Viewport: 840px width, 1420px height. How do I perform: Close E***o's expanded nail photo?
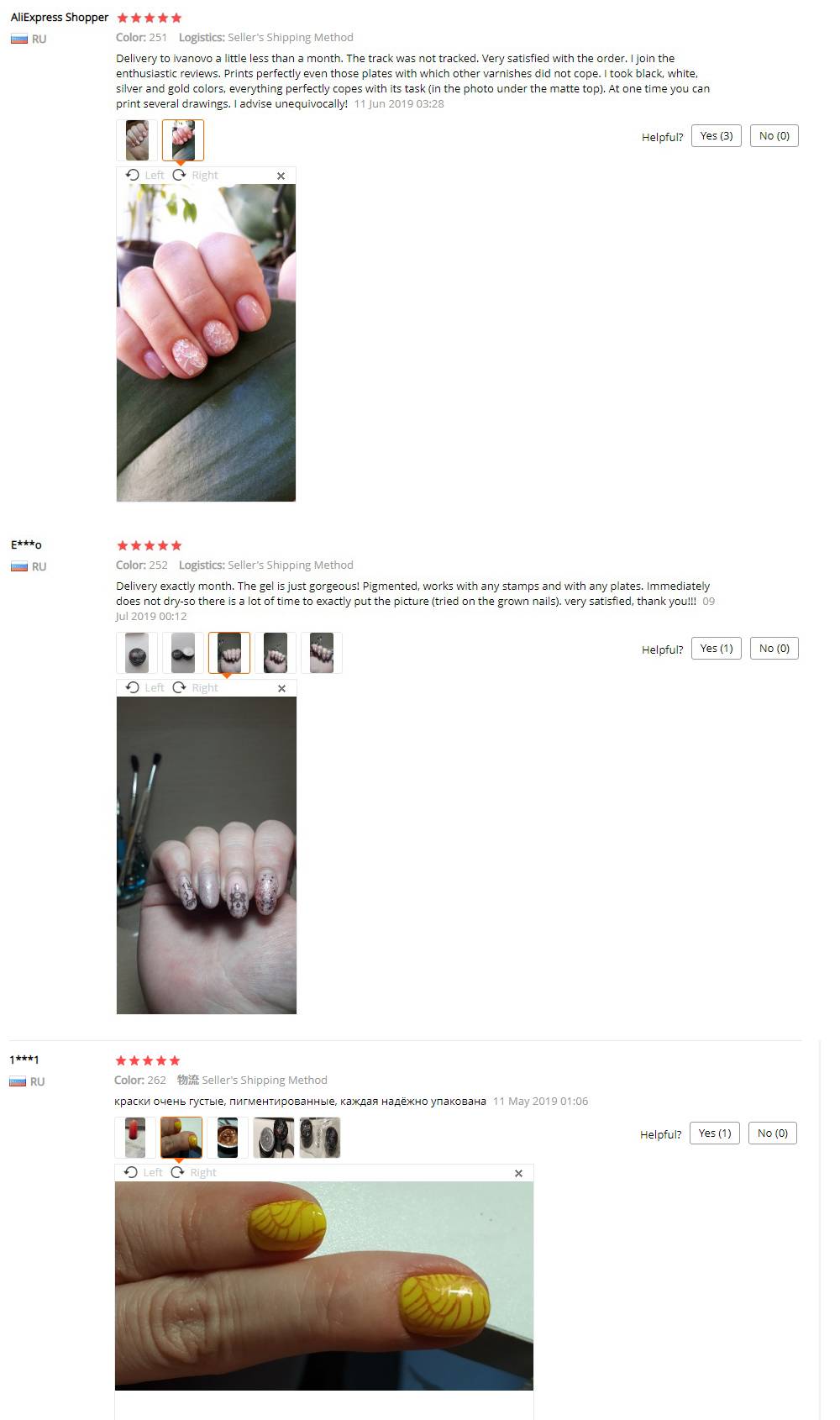tap(281, 688)
